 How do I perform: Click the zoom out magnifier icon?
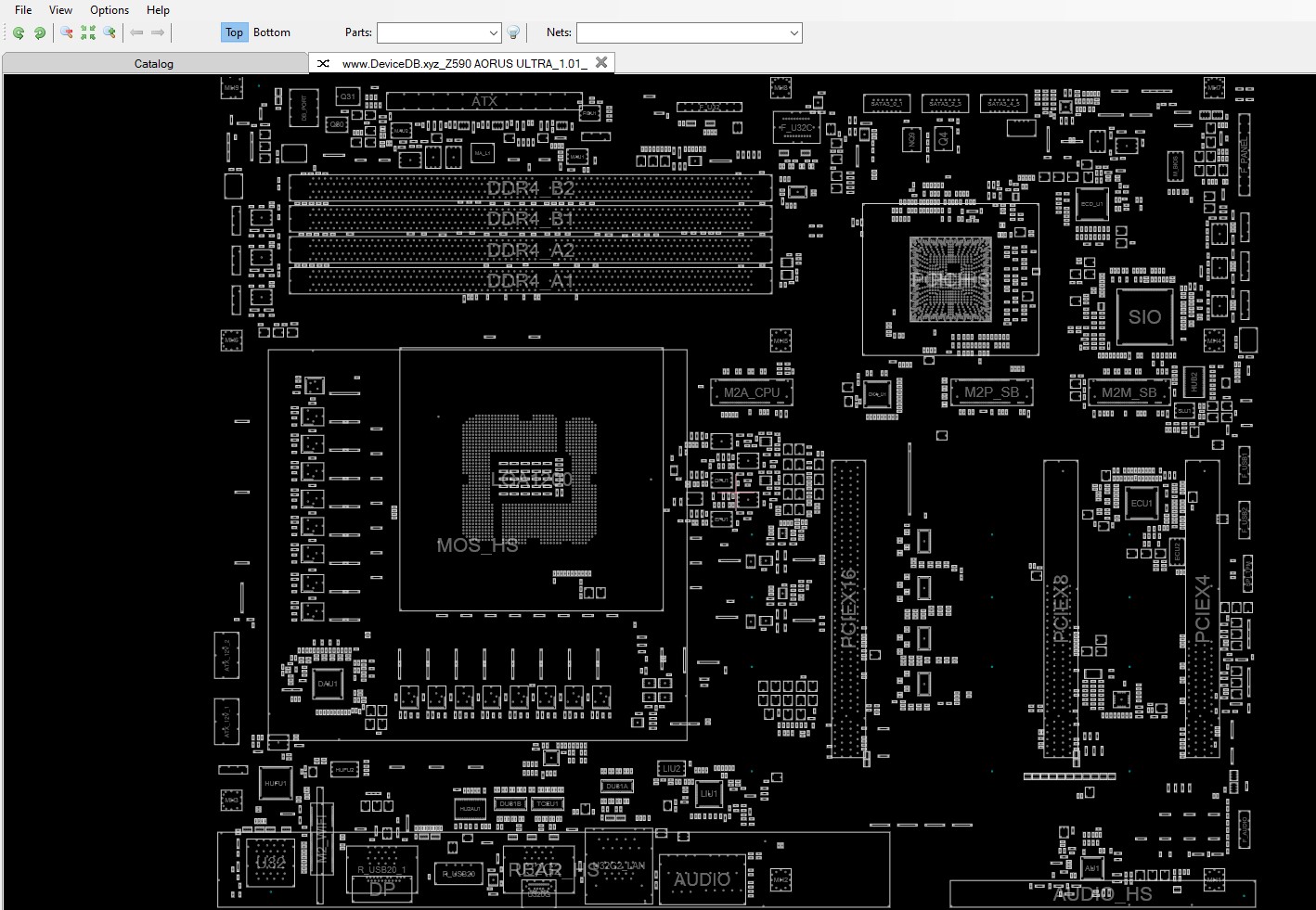tap(67, 32)
